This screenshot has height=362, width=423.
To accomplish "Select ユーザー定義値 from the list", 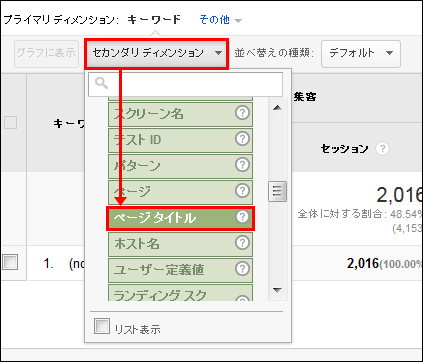I will (180, 270).
